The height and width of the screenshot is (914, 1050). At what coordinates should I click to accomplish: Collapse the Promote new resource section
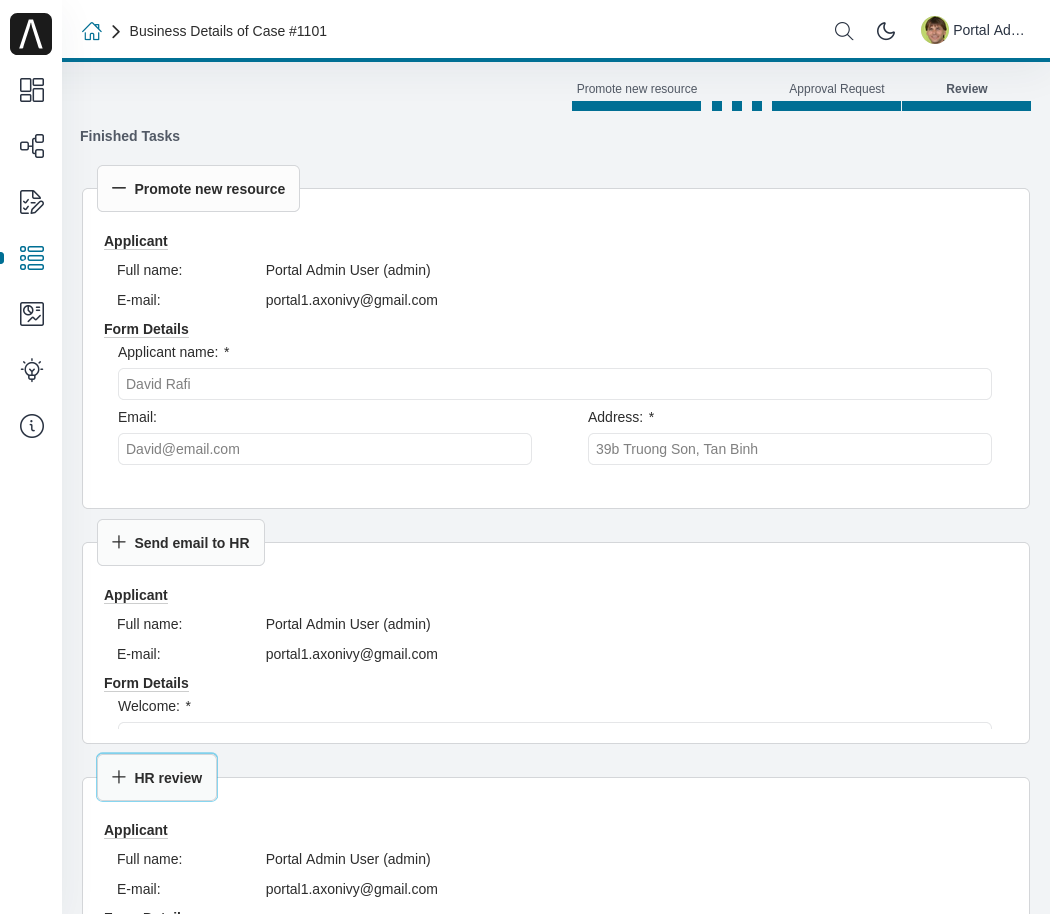point(198,189)
